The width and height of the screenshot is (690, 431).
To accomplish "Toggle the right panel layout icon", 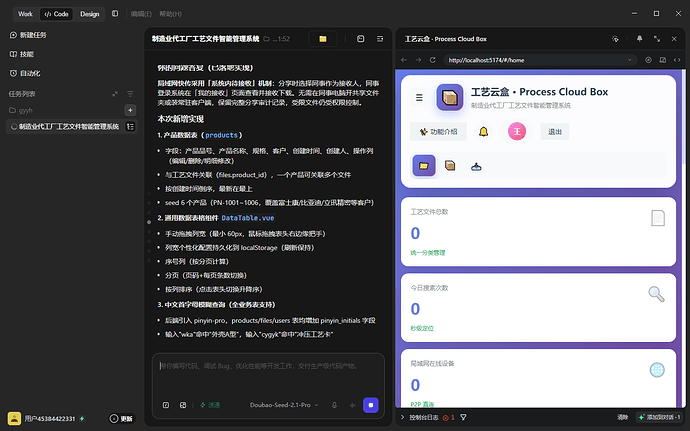I will (x=380, y=39).
